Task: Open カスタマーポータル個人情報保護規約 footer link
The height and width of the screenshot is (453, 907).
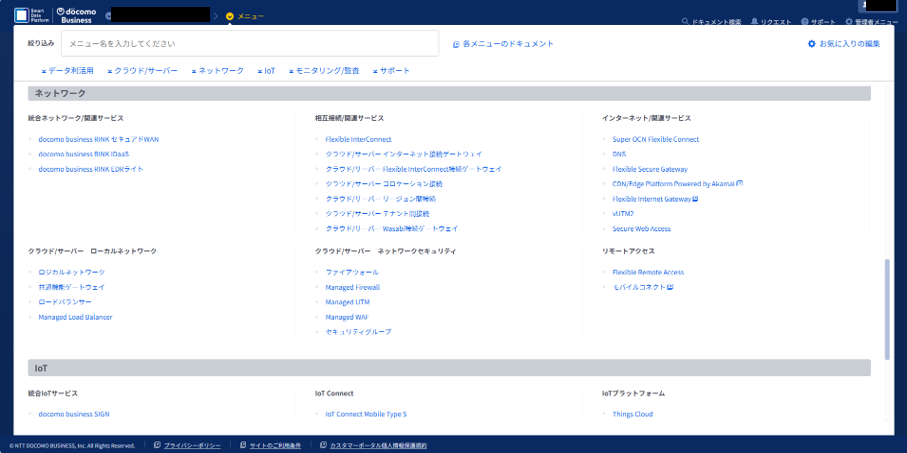Action: [x=378, y=445]
